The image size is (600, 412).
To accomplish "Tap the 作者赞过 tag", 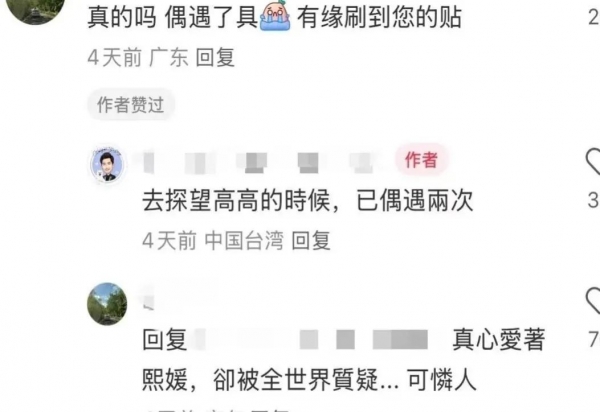I will pos(131,104).
